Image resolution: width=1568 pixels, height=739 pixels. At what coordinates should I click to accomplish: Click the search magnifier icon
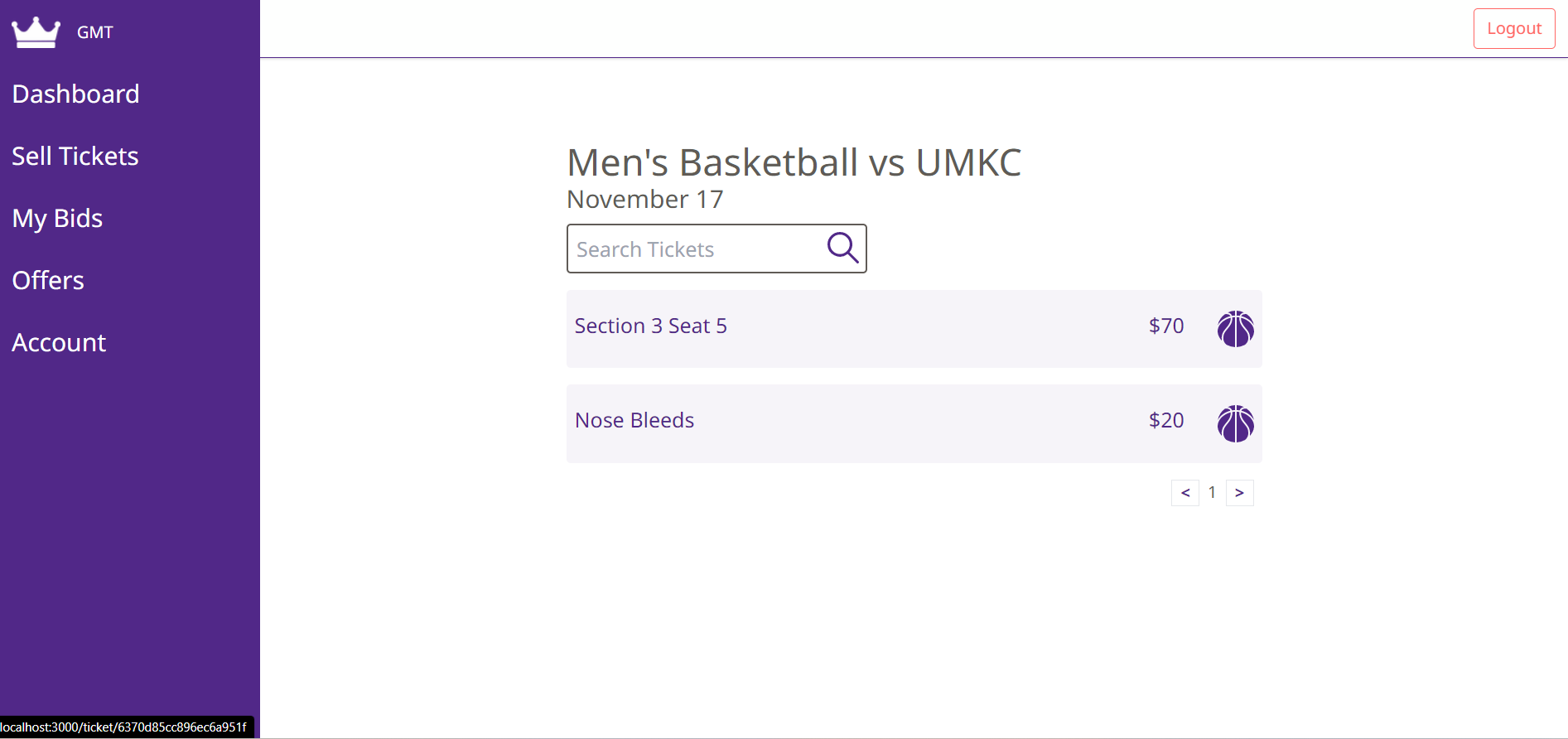842,248
